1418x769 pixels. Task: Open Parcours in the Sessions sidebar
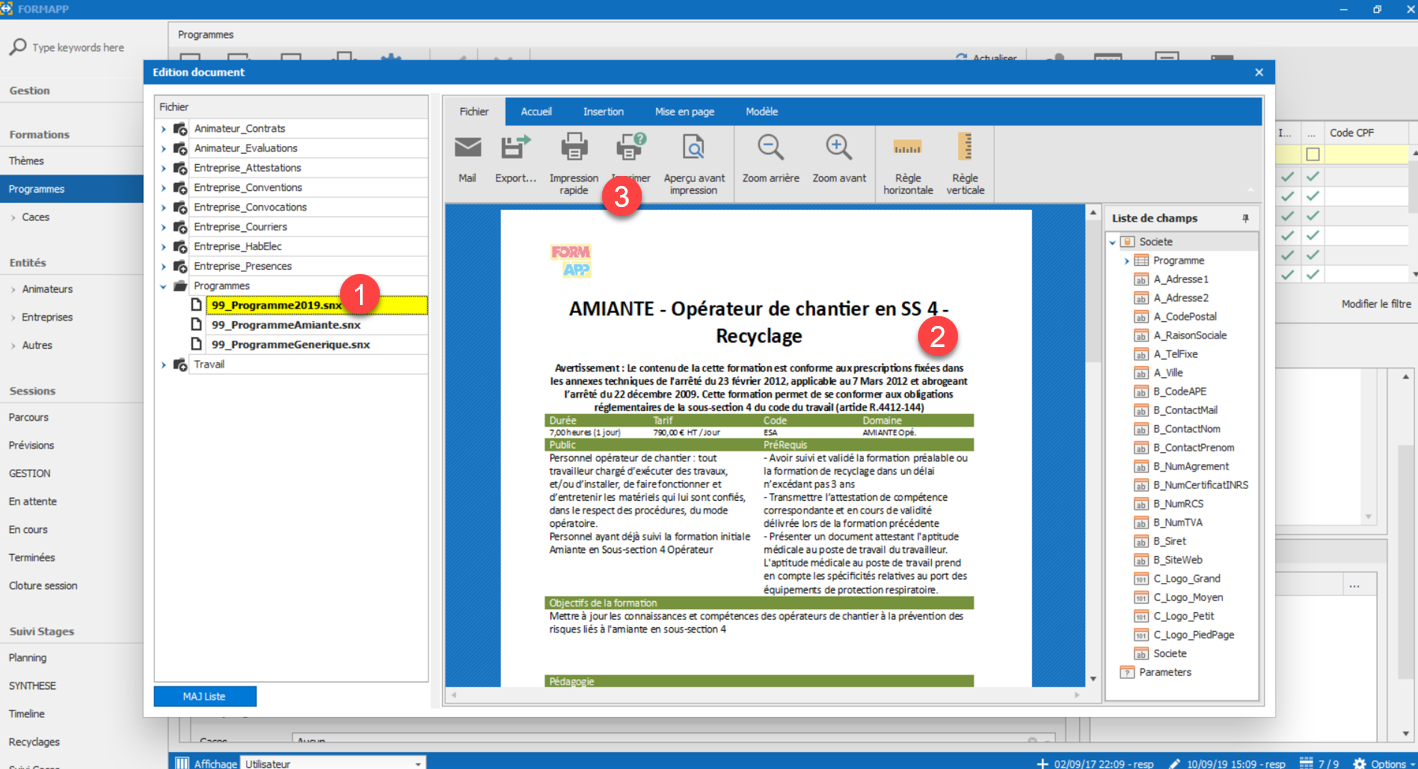pos(29,417)
